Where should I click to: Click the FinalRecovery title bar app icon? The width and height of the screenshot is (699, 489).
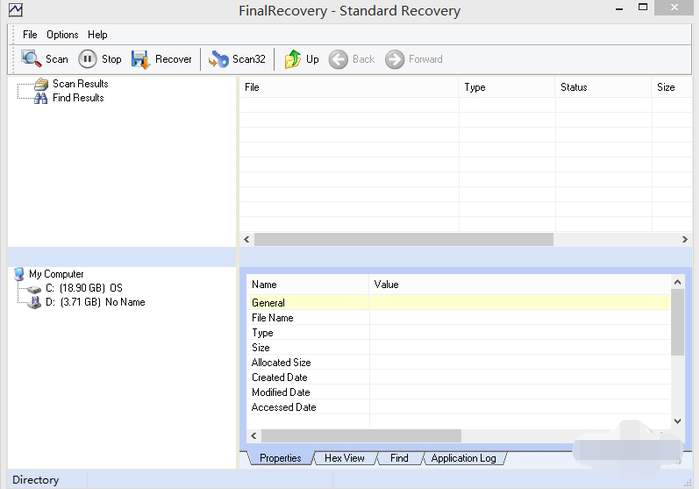tap(16, 10)
